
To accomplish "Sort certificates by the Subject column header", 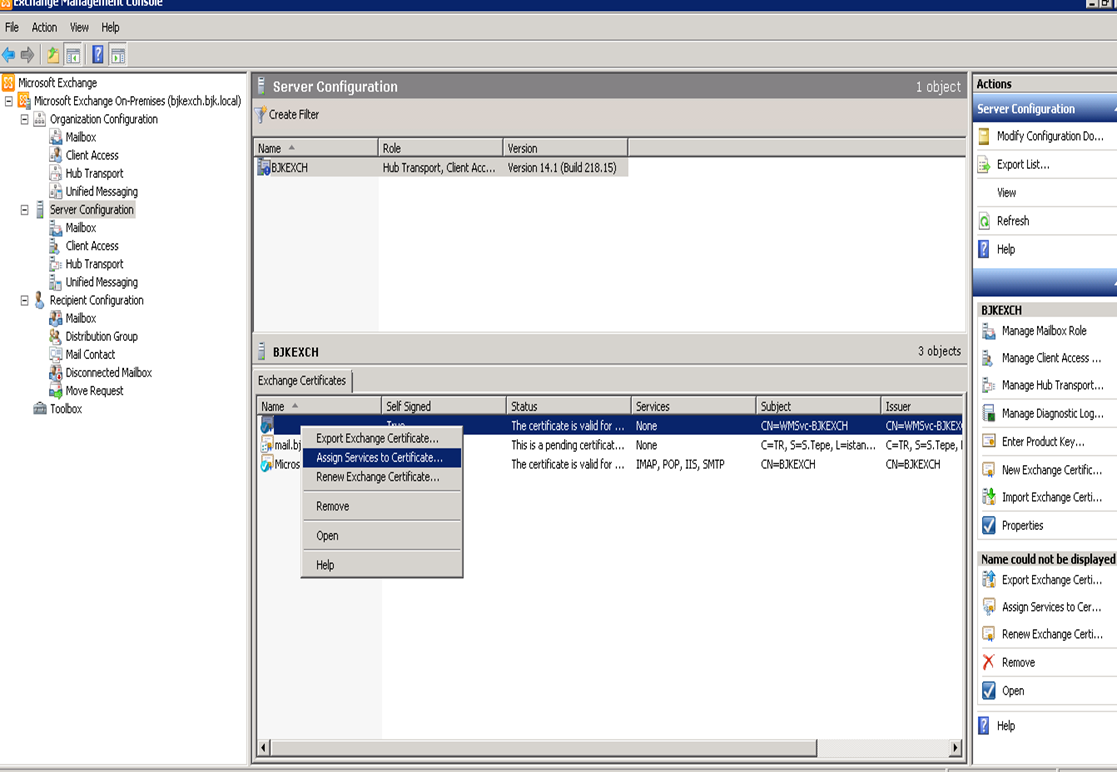I will point(818,406).
